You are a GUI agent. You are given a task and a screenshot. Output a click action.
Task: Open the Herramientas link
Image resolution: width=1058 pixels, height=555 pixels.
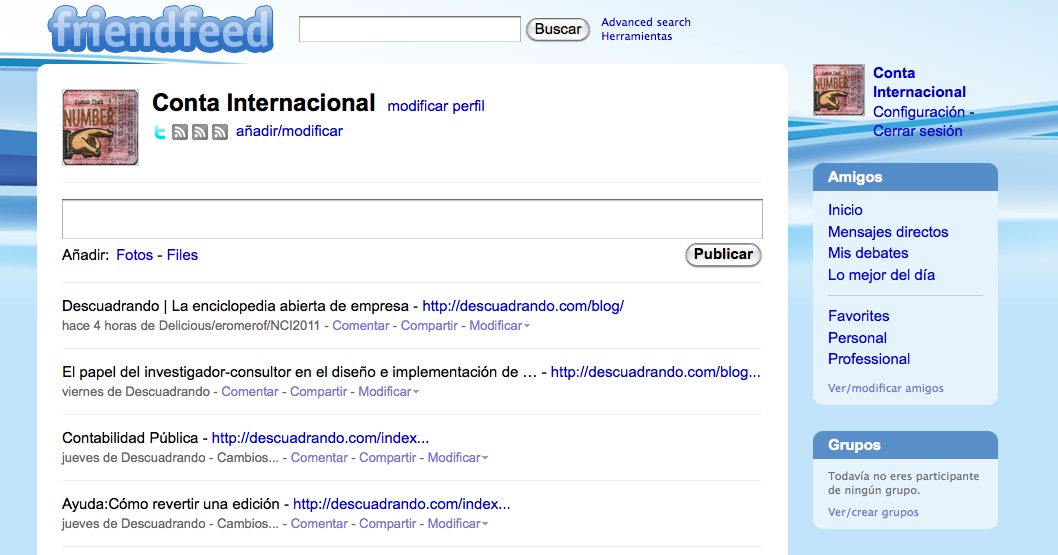click(636, 36)
